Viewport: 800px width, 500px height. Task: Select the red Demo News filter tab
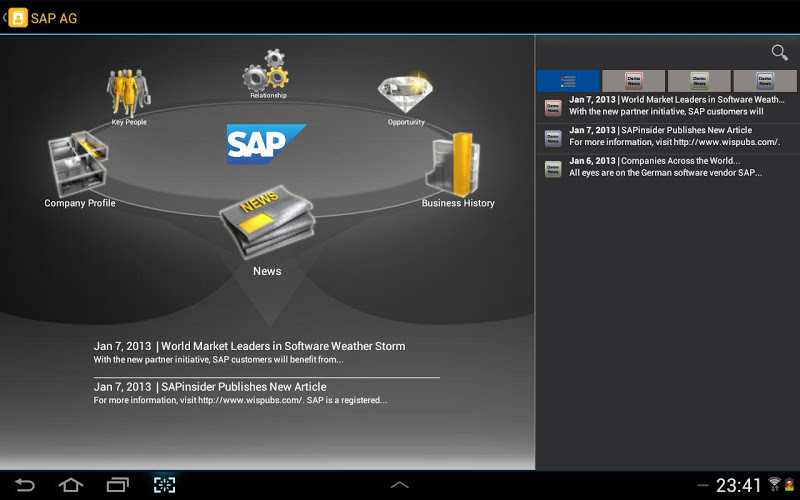pos(634,81)
